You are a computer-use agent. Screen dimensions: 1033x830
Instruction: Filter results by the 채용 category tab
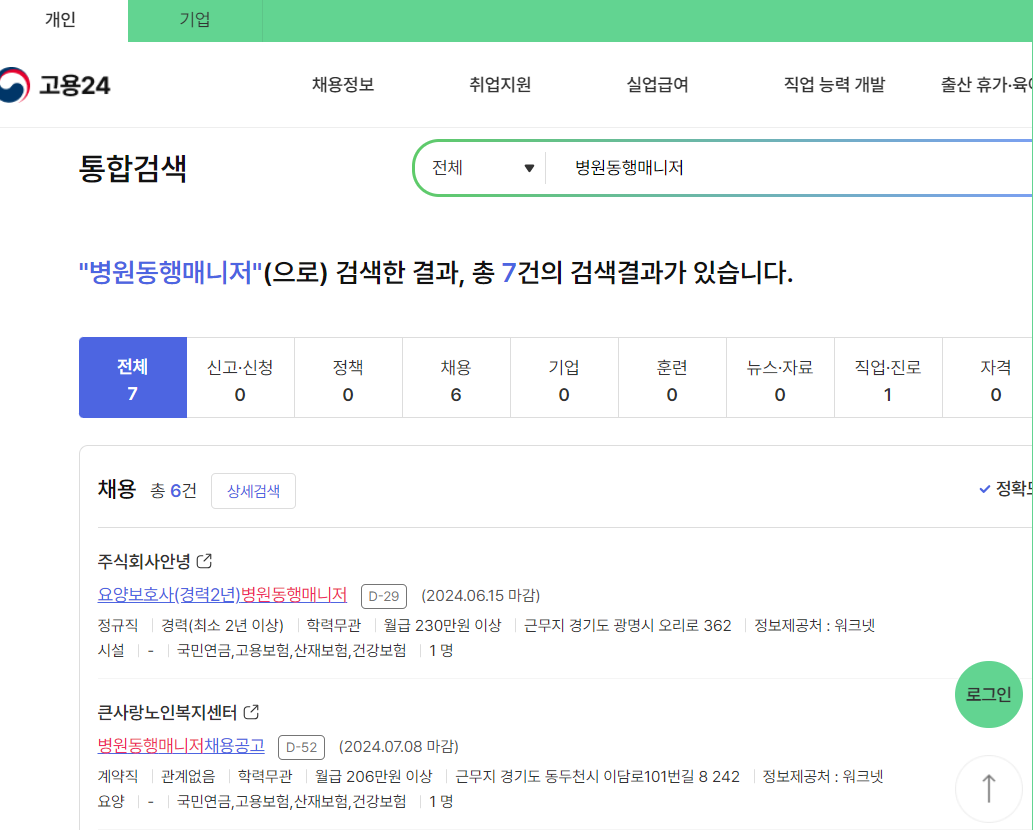(456, 377)
